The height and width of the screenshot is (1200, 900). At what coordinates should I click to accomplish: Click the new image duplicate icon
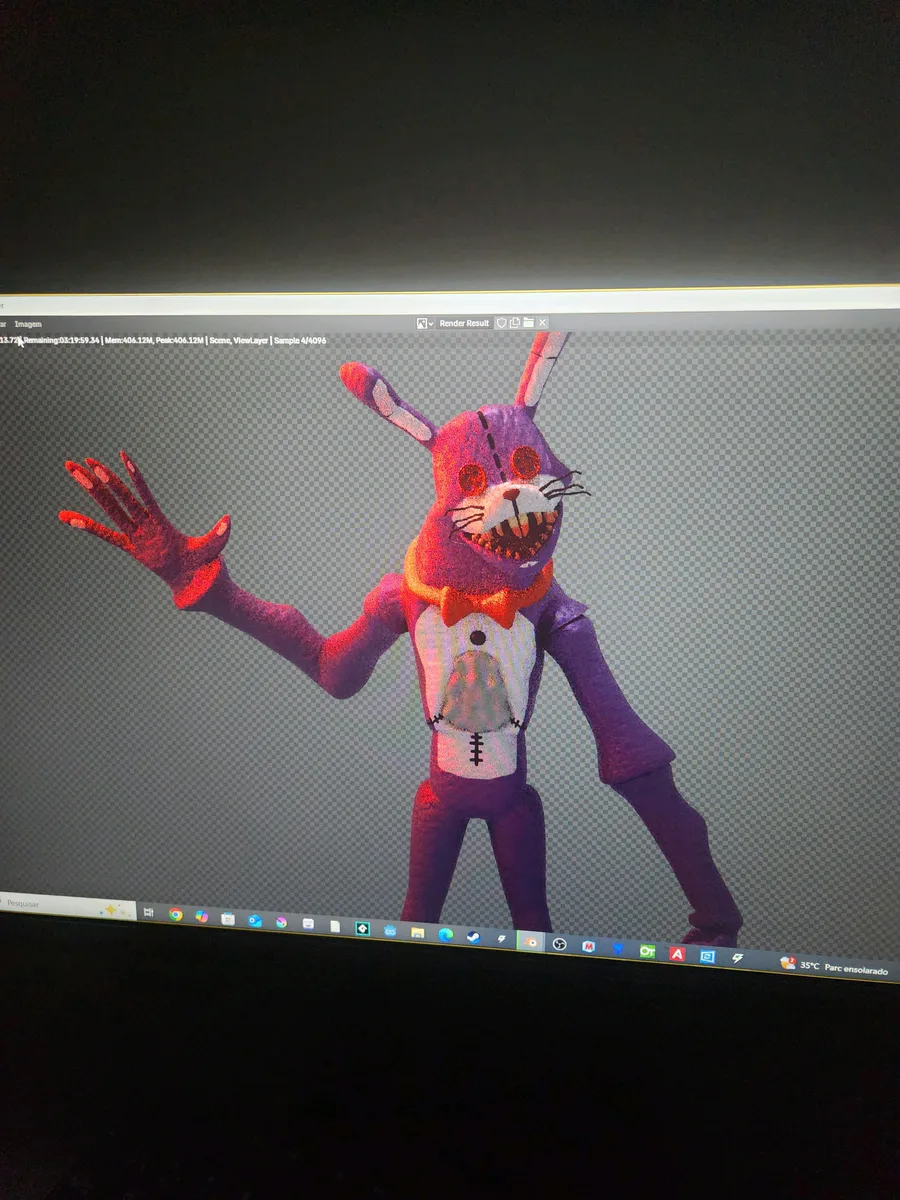(514, 323)
